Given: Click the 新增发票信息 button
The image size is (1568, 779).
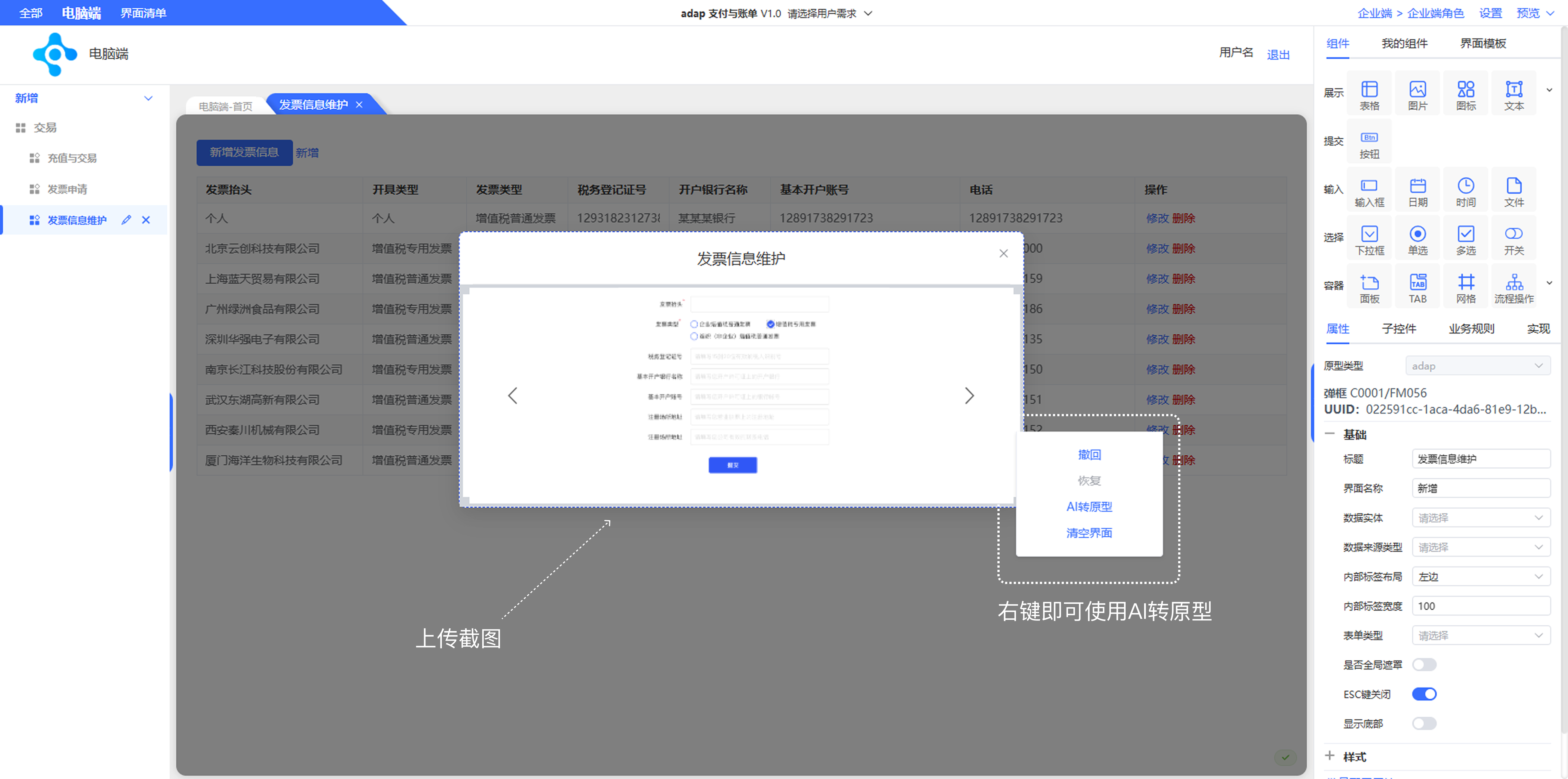Looking at the screenshot, I should [244, 152].
